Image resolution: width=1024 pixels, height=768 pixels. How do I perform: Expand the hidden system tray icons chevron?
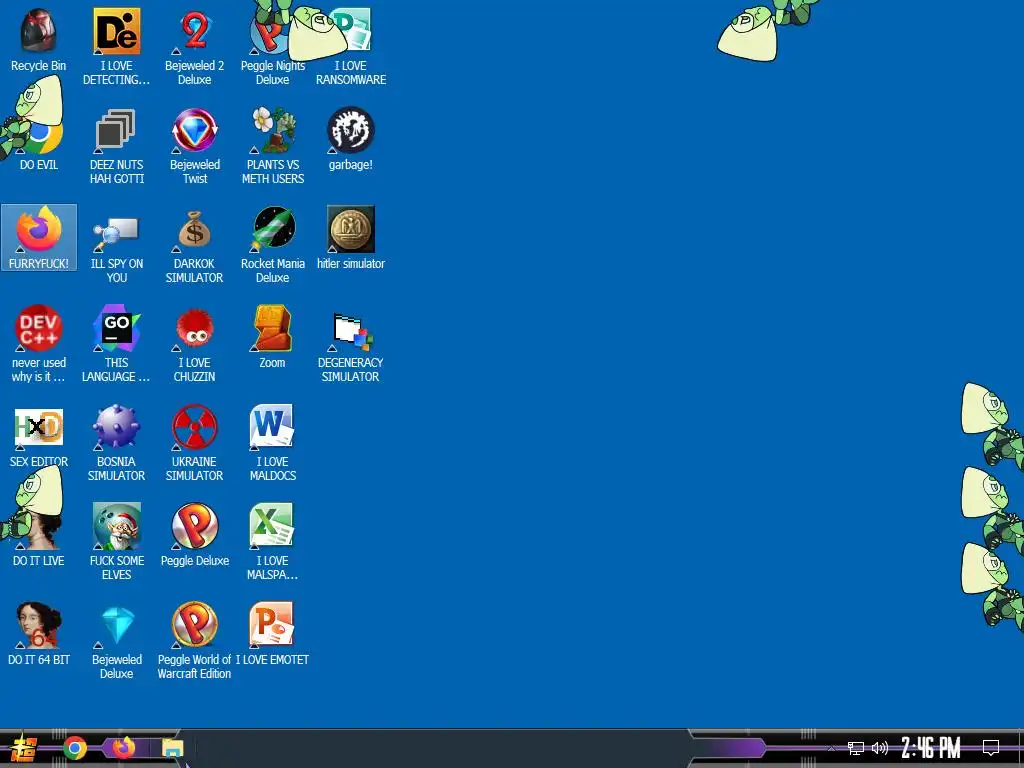point(831,748)
